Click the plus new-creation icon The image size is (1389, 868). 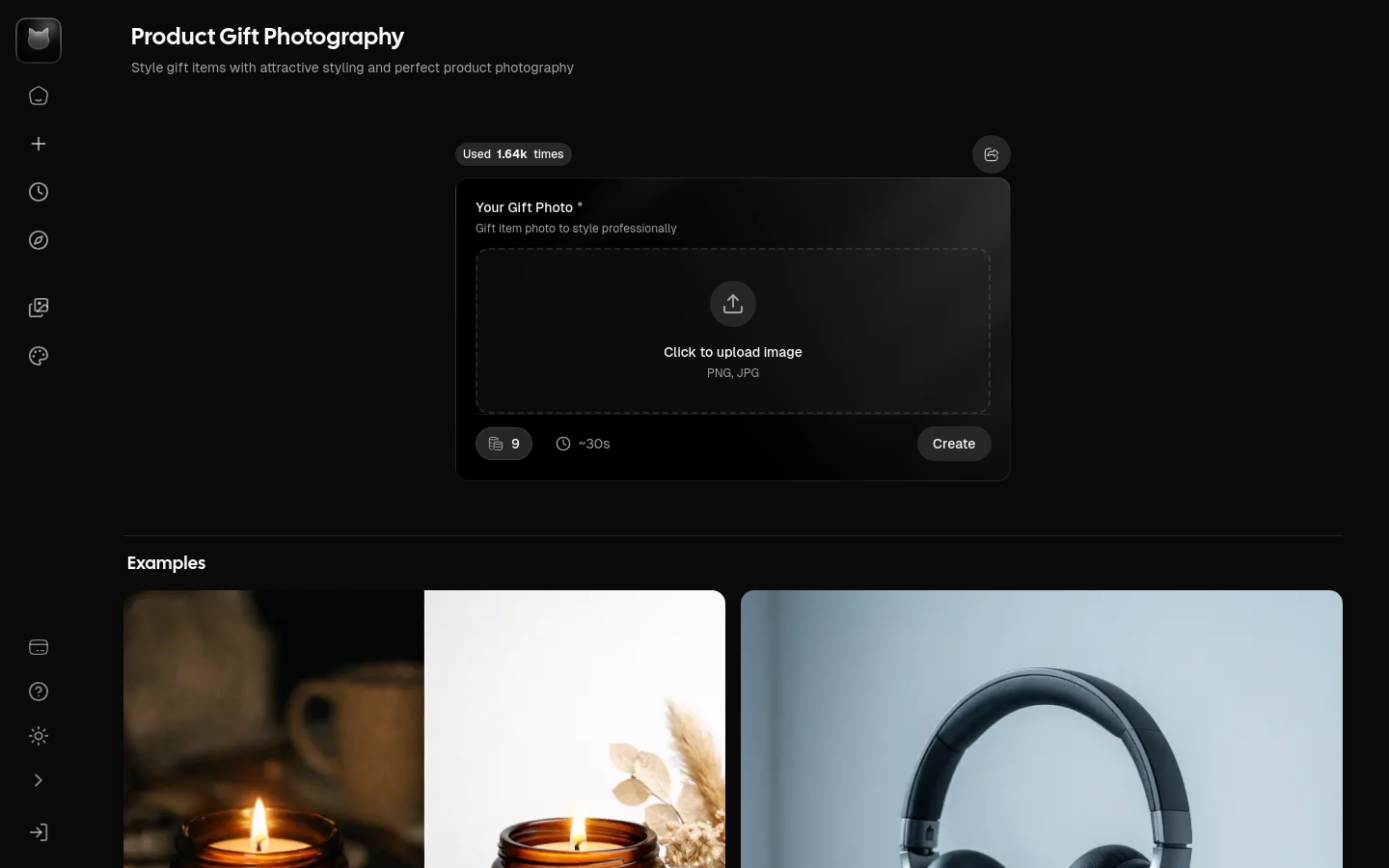click(39, 144)
